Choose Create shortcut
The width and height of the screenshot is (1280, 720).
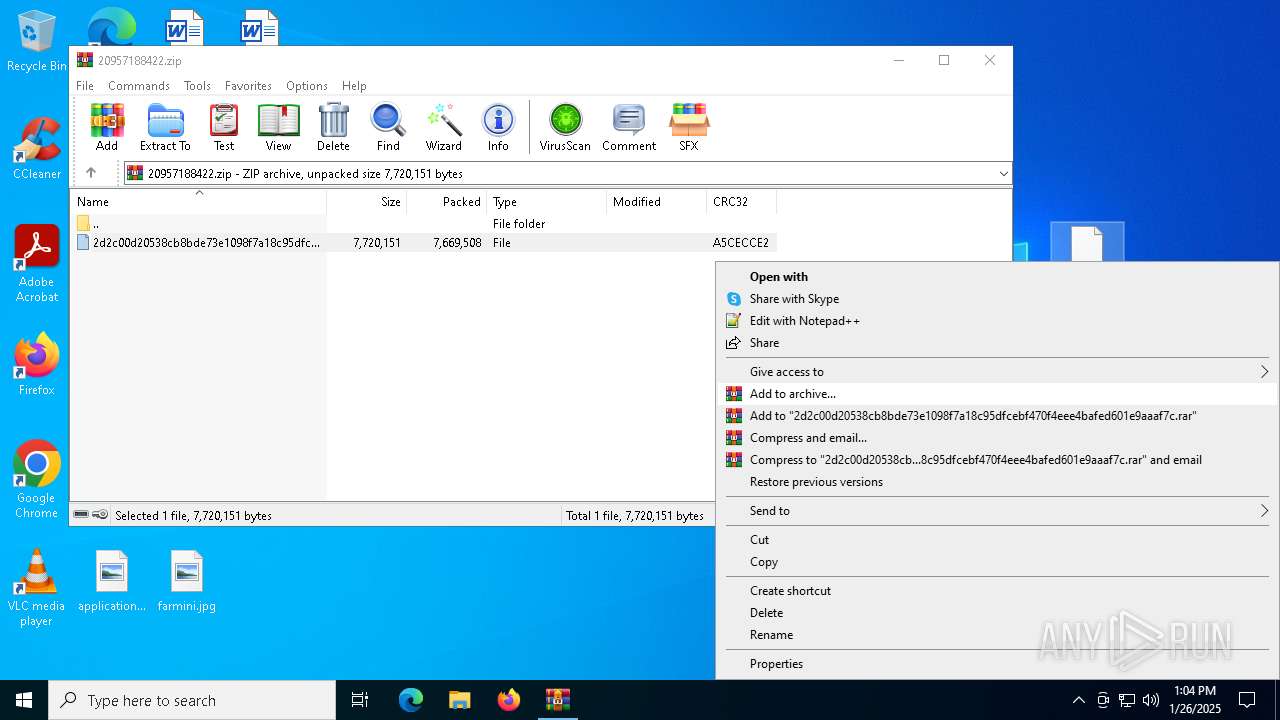tap(998, 591)
